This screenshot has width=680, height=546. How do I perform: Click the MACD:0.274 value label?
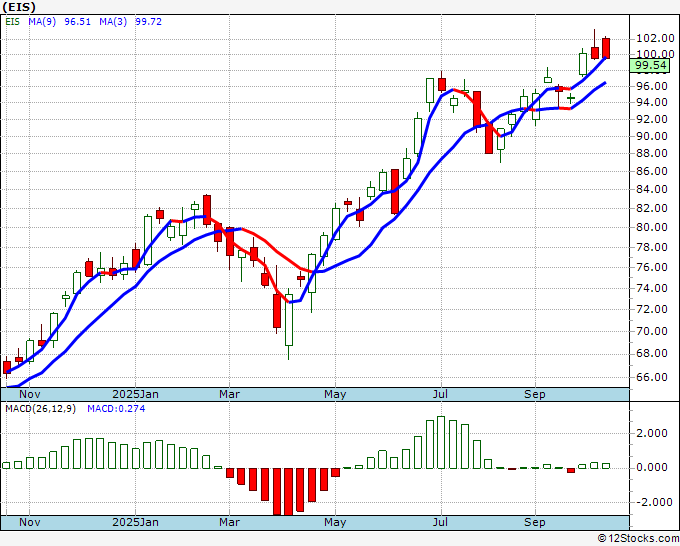click(x=116, y=409)
